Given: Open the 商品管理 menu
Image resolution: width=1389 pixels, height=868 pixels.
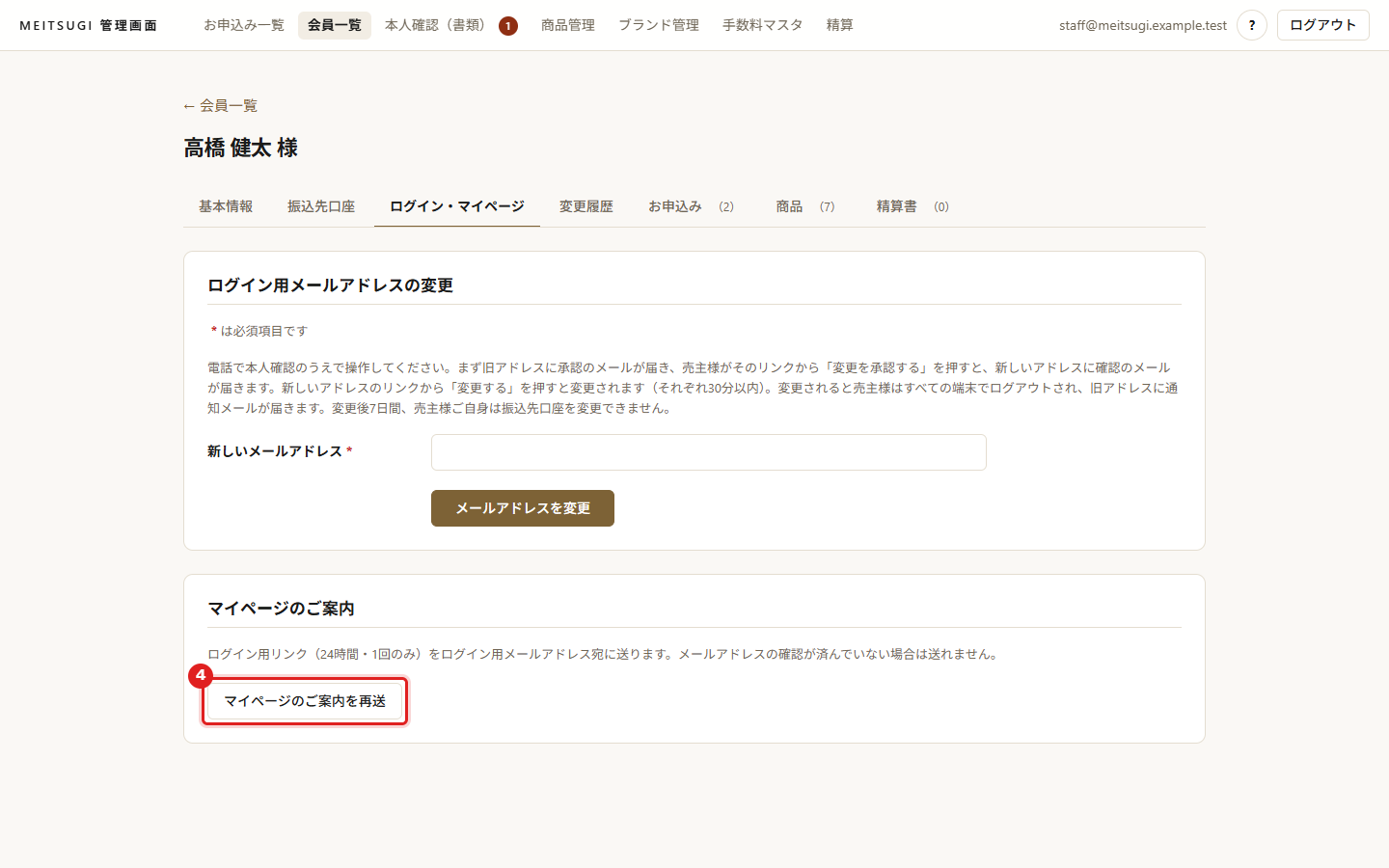Looking at the screenshot, I should [x=568, y=25].
